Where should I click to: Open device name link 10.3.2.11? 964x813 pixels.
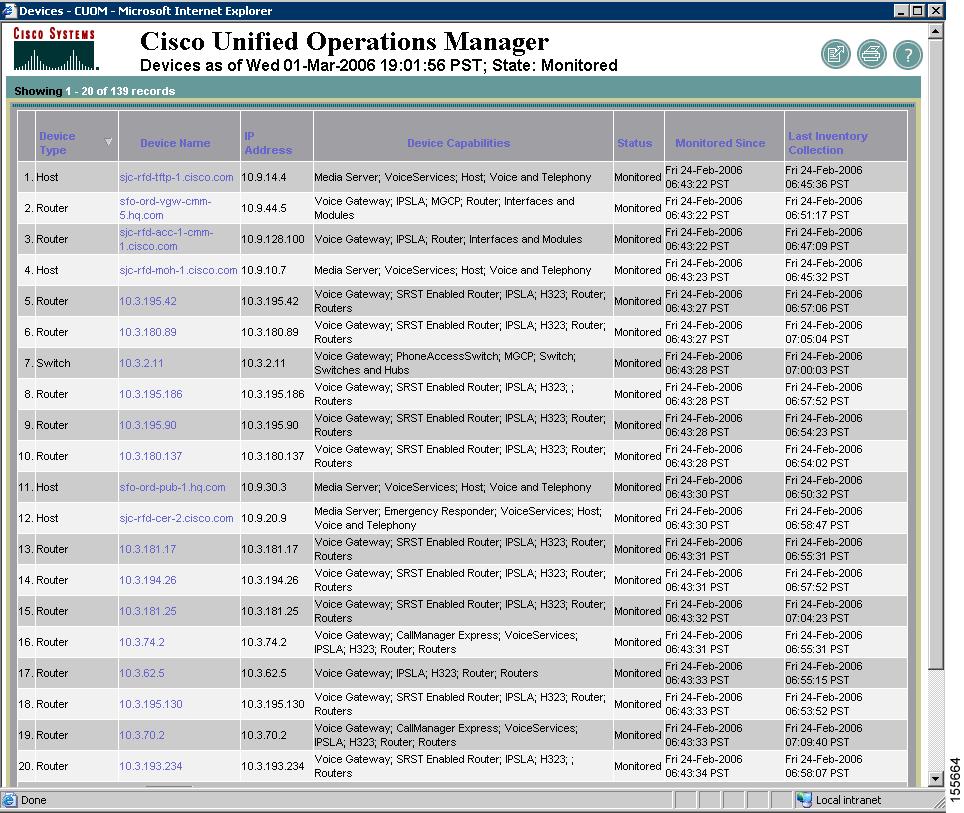click(141, 363)
